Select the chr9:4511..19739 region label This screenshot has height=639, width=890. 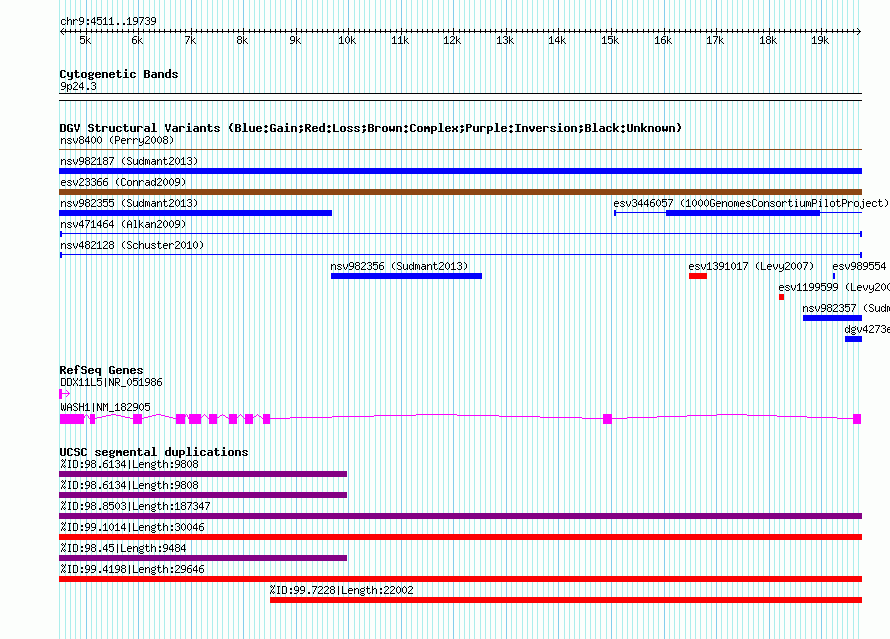click(x=108, y=22)
